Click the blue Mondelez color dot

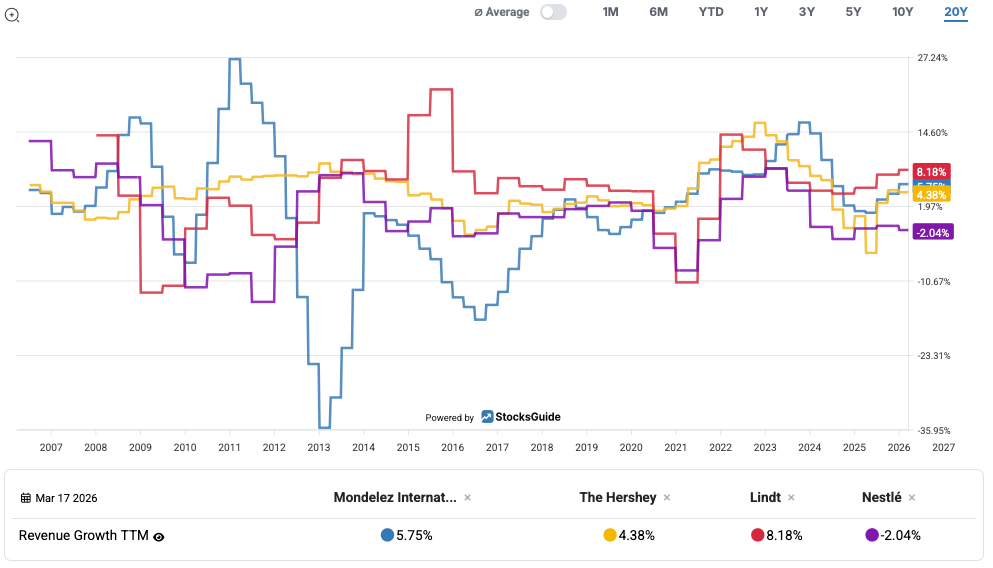[x=387, y=535]
